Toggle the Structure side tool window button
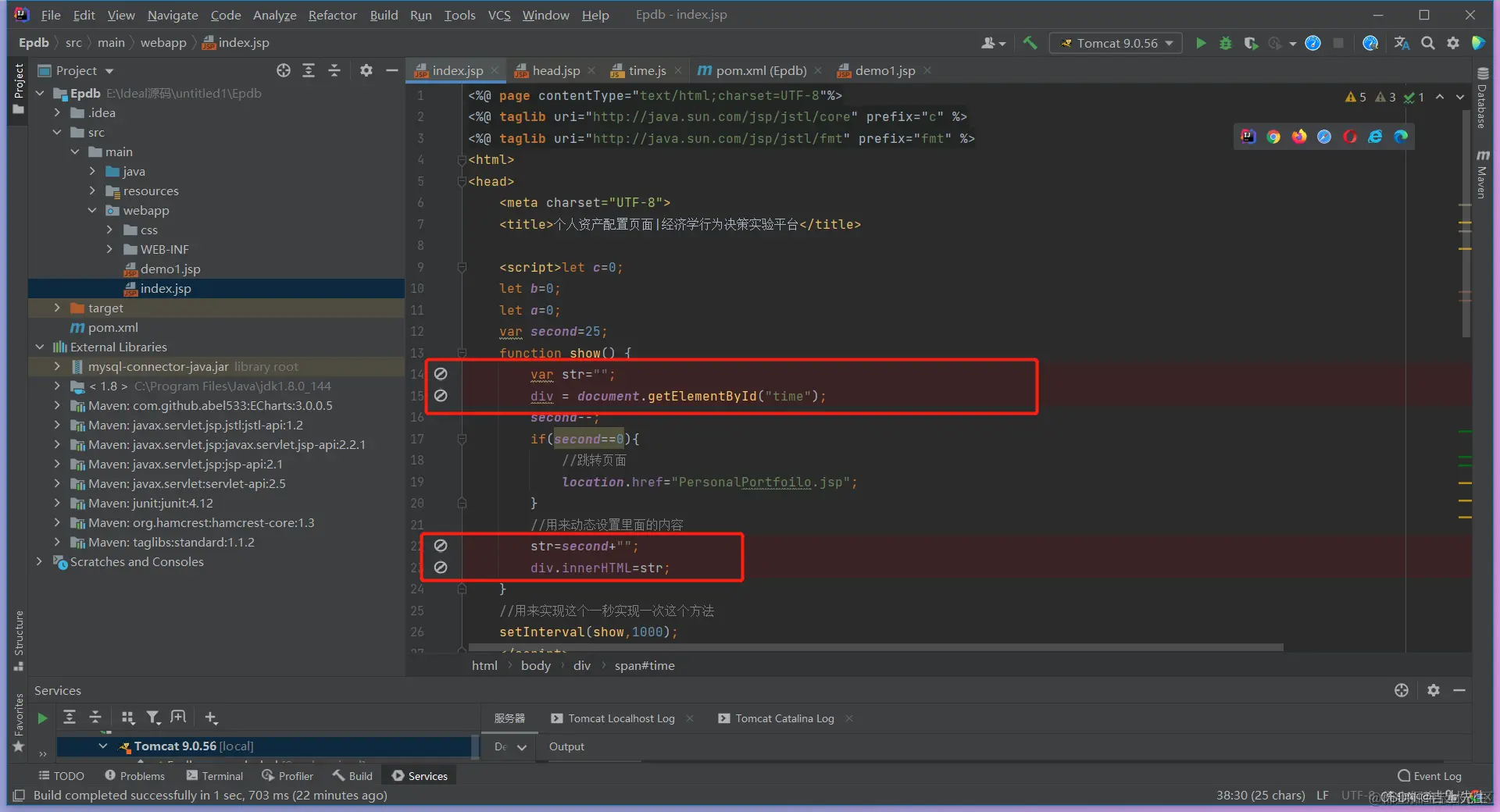The image size is (1500, 812). 19,640
